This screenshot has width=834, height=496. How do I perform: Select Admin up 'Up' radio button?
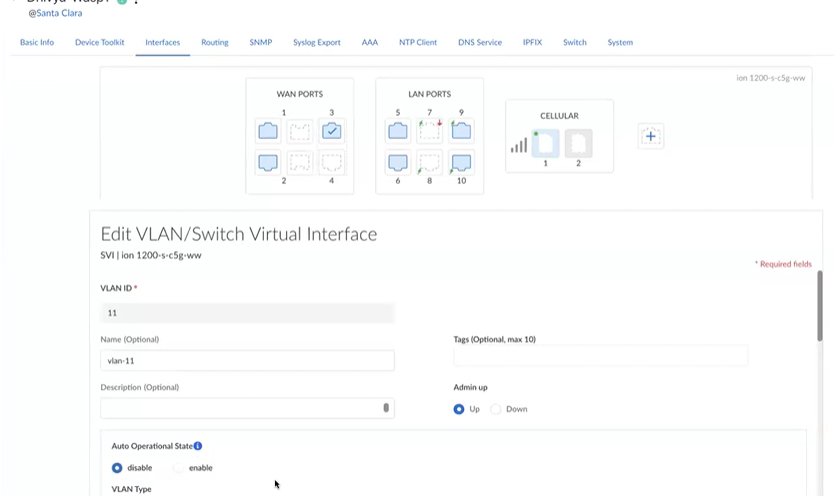point(459,409)
